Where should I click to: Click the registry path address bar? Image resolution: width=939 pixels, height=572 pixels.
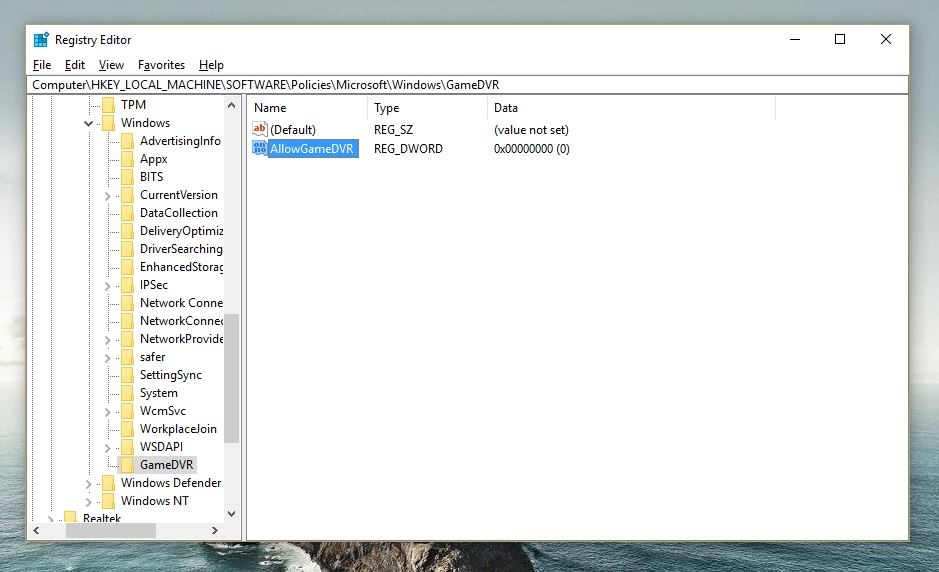click(467, 84)
